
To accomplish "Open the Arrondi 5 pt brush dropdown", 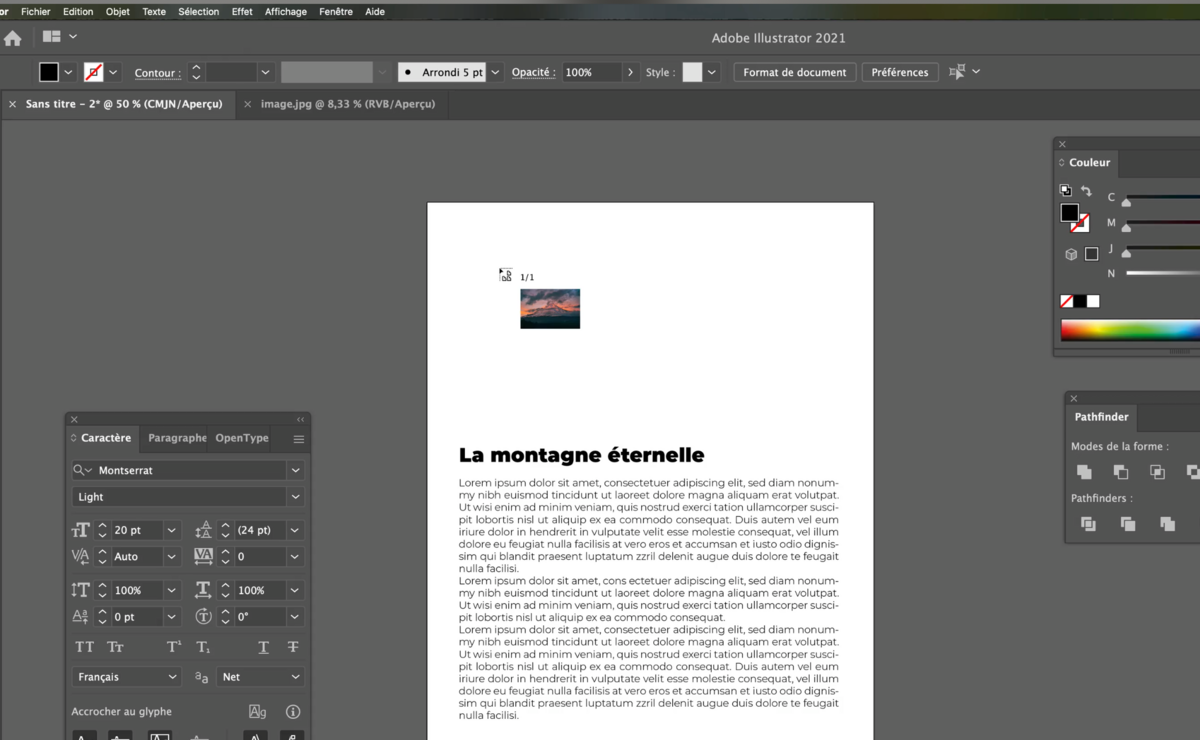I will tap(495, 72).
